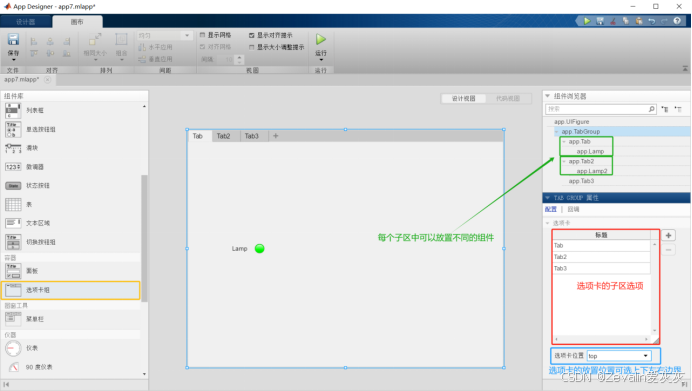
Task: Click the Same Size (相同大小) icon
Action: point(95,40)
